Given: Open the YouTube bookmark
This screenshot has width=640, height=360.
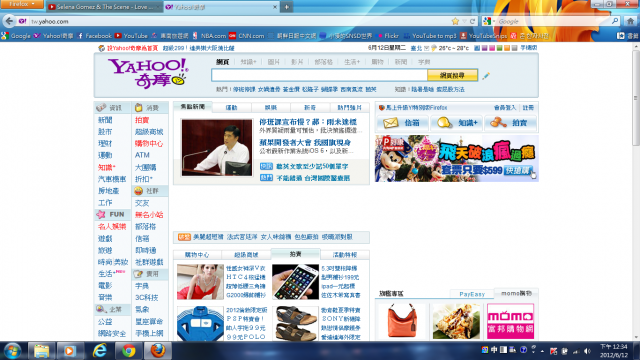Looking at the screenshot, I should (x=131, y=36).
